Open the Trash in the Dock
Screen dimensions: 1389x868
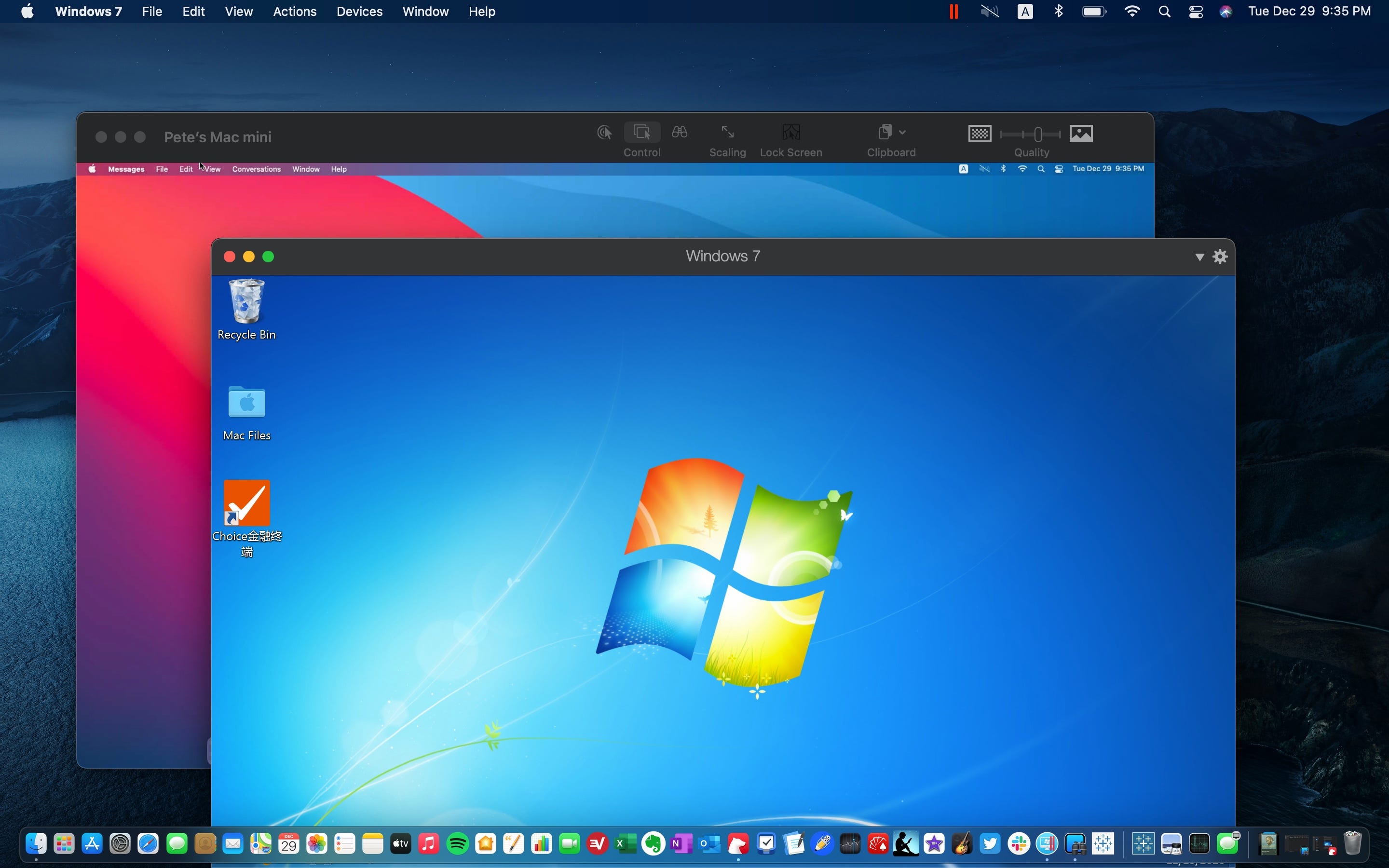(x=1352, y=844)
